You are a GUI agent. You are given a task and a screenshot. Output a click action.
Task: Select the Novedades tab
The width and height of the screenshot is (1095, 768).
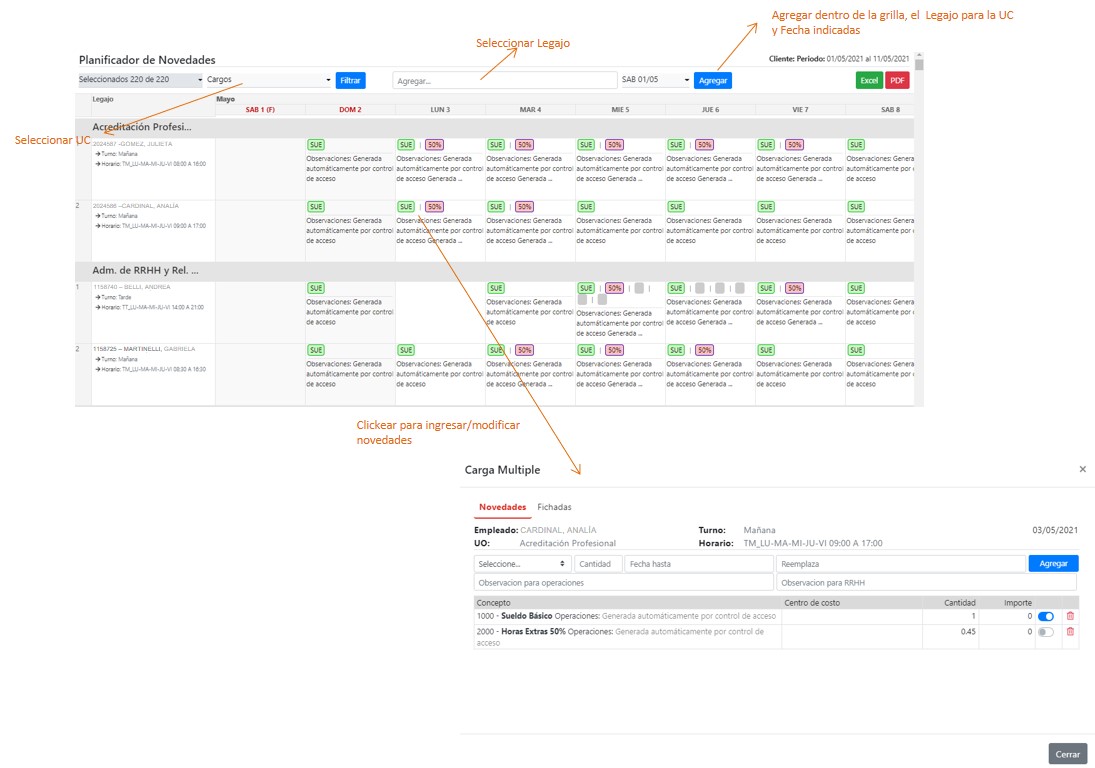point(502,507)
